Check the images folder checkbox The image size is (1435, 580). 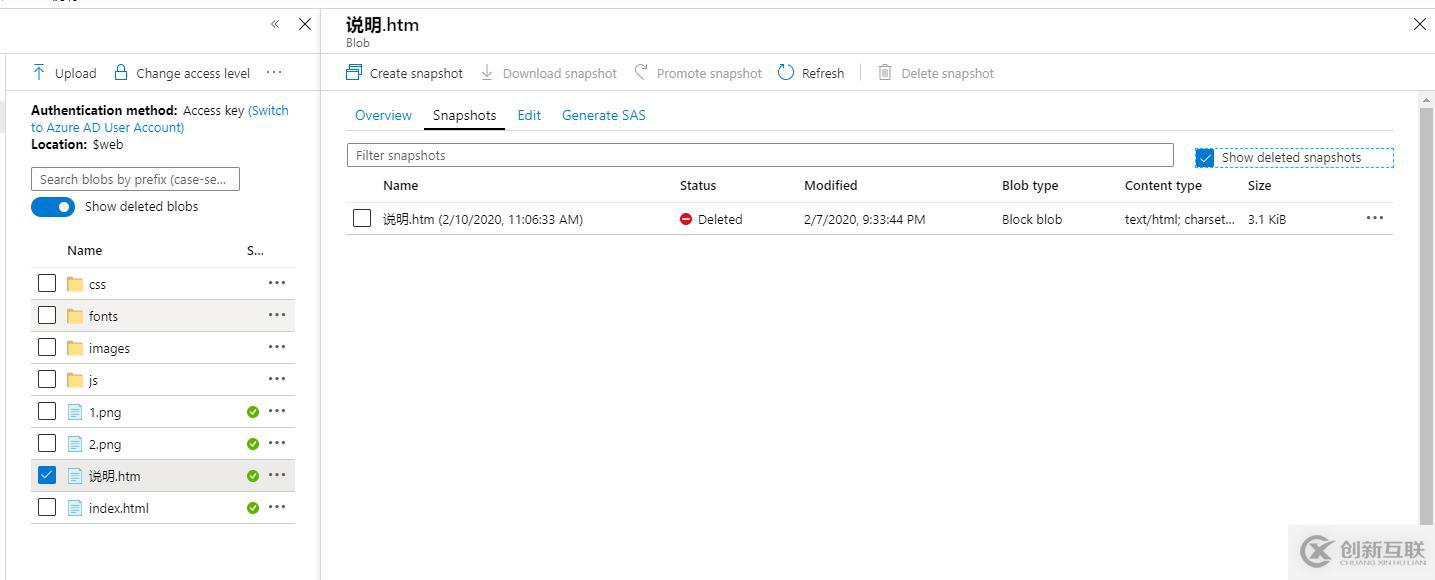[x=47, y=347]
